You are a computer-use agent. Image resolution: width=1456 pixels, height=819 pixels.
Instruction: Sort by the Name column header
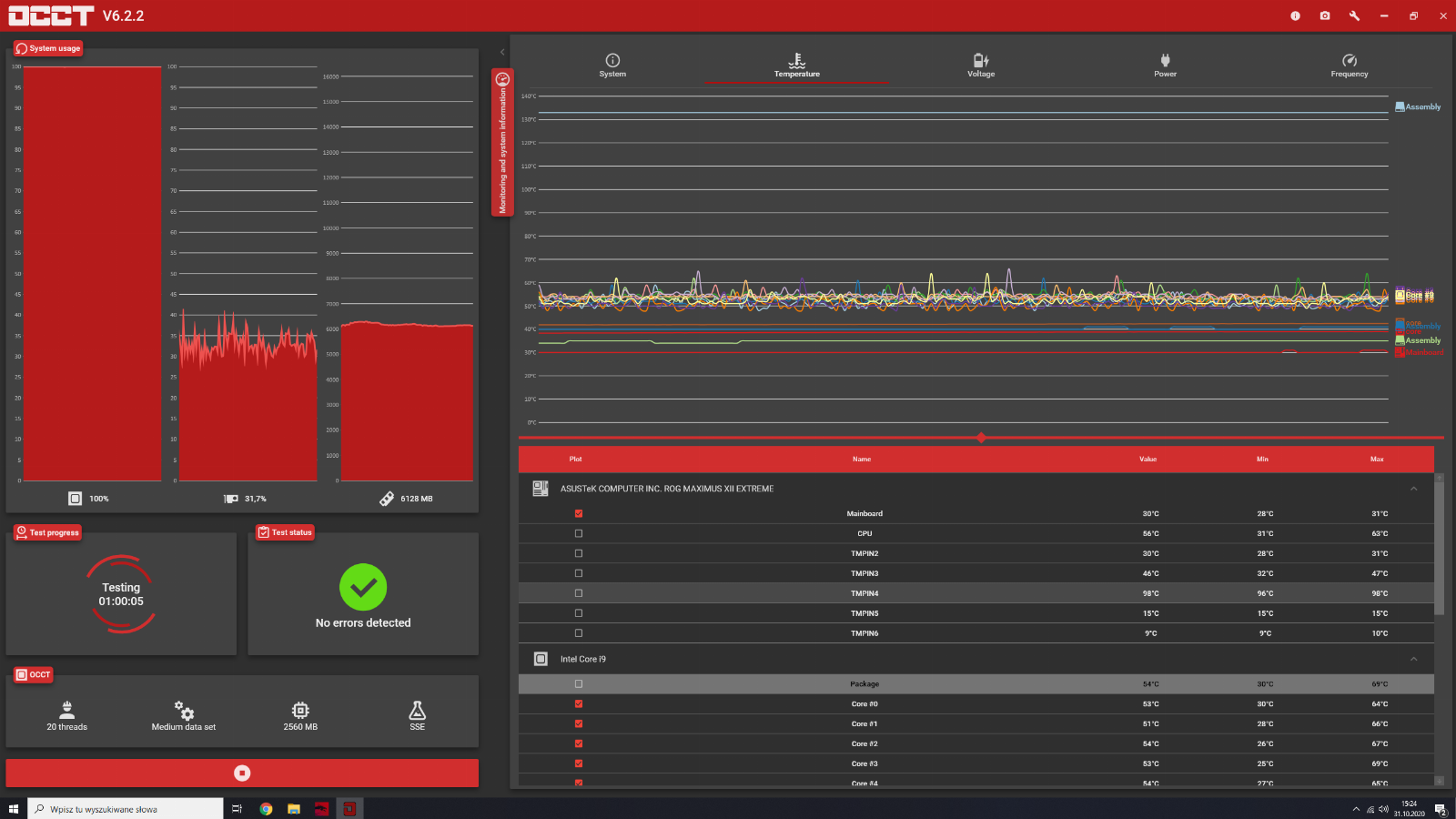click(862, 460)
